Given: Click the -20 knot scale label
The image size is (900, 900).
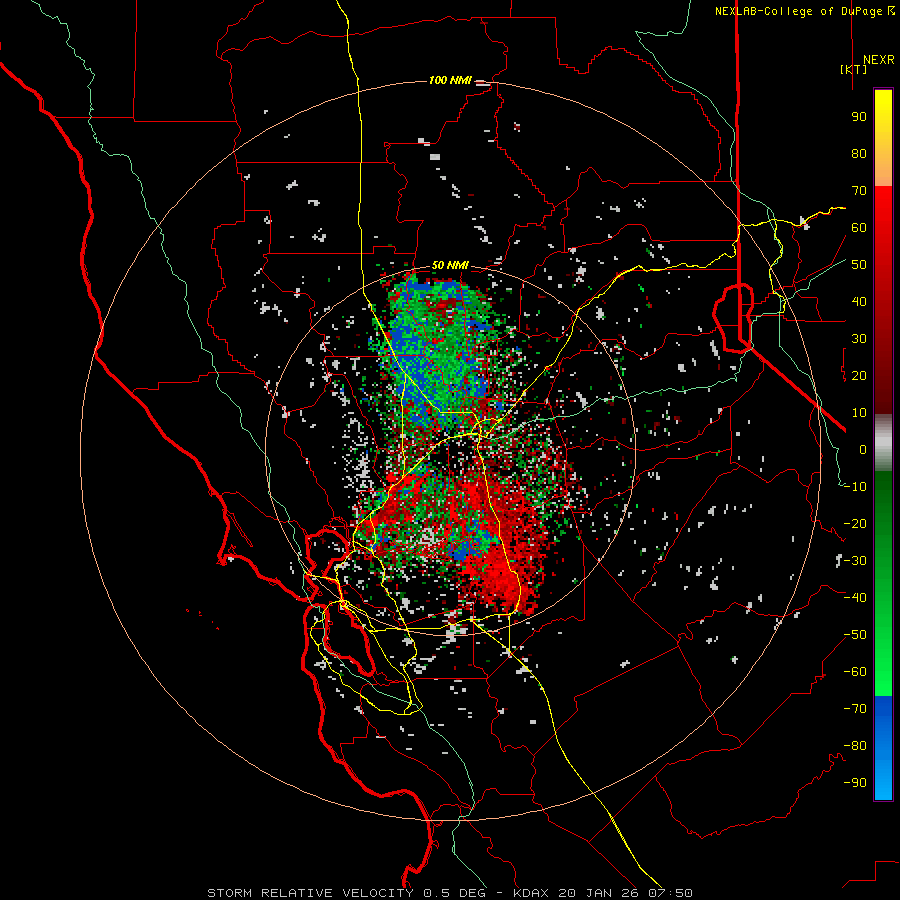Looking at the screenshot, I should (x=855, y=524).
